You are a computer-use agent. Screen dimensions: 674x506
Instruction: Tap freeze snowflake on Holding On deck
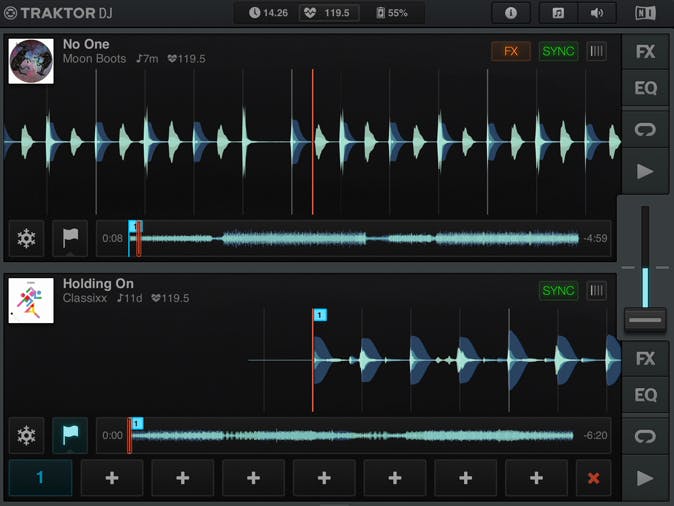pyautogui.click(x=26, y=435)
